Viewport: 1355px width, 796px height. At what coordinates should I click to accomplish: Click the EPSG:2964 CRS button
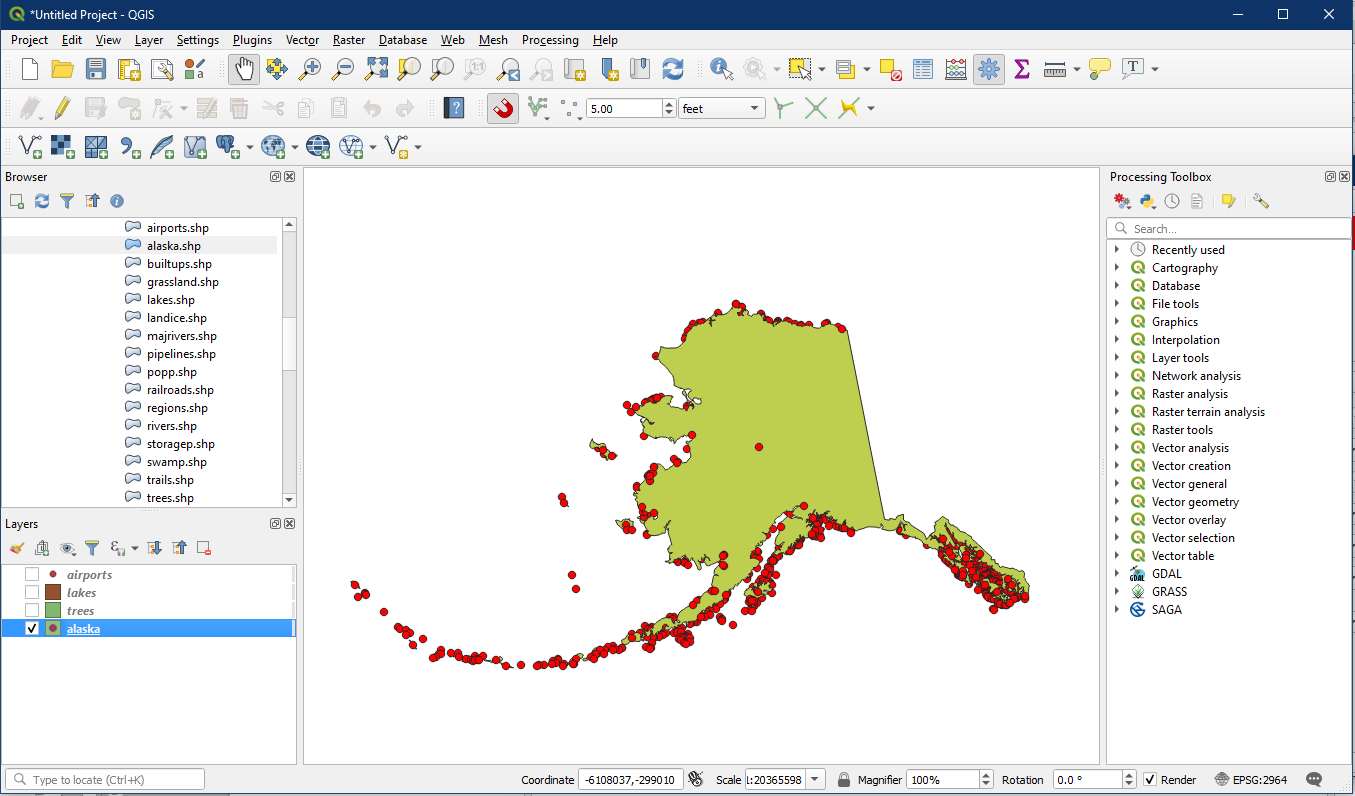point(1252,780)
